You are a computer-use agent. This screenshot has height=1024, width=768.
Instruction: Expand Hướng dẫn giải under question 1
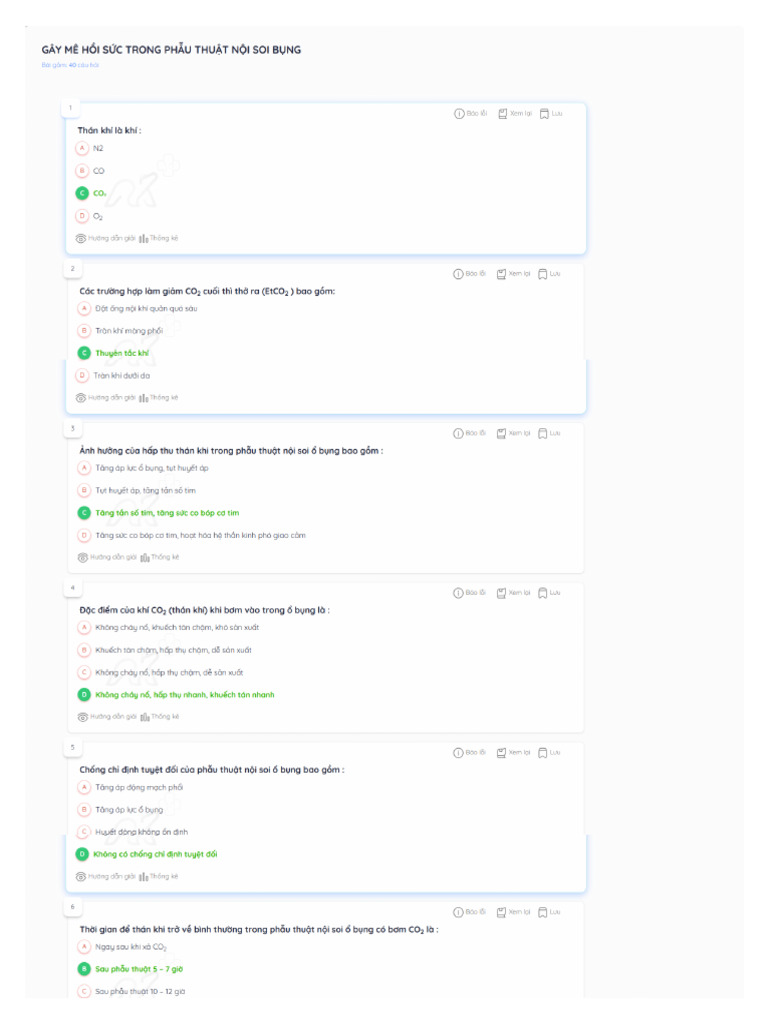coord(81,238)
